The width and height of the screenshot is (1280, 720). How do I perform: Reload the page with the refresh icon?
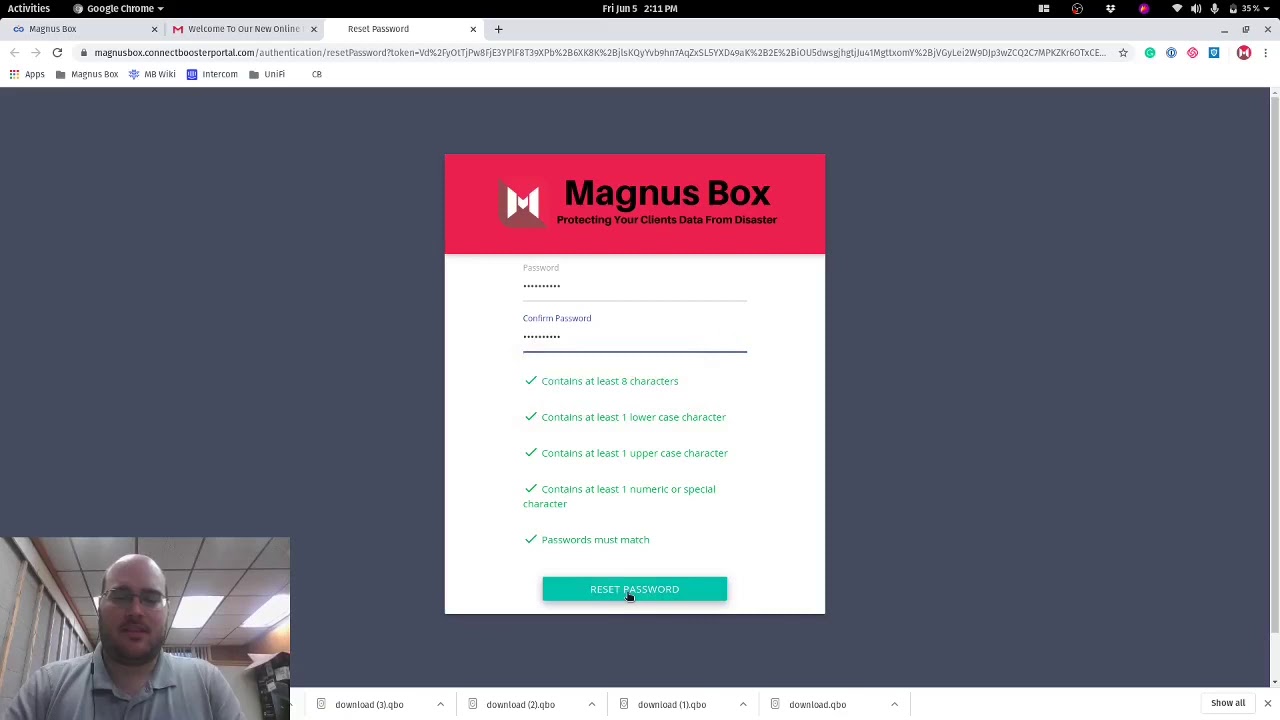click(57, 52)
